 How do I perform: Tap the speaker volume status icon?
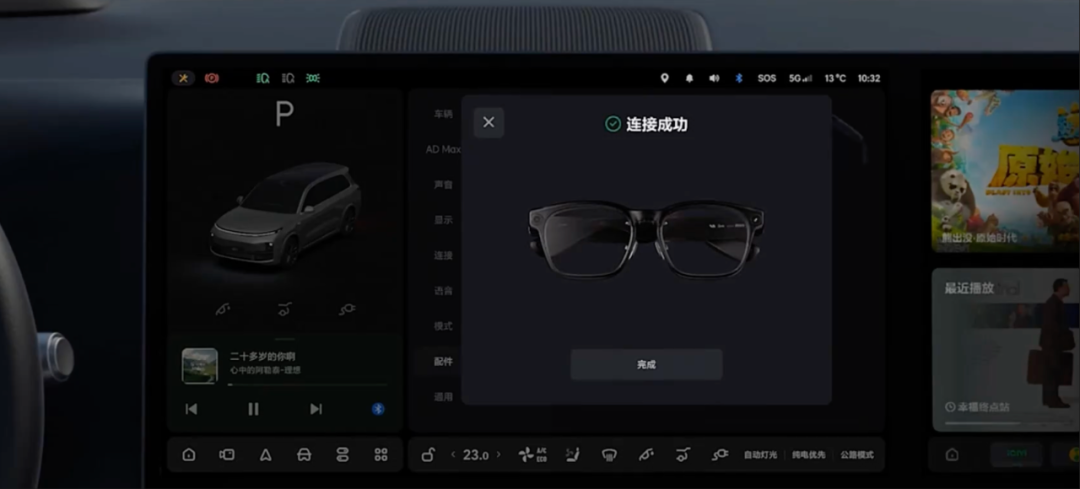pyautogui.click(x=714, y=78)
